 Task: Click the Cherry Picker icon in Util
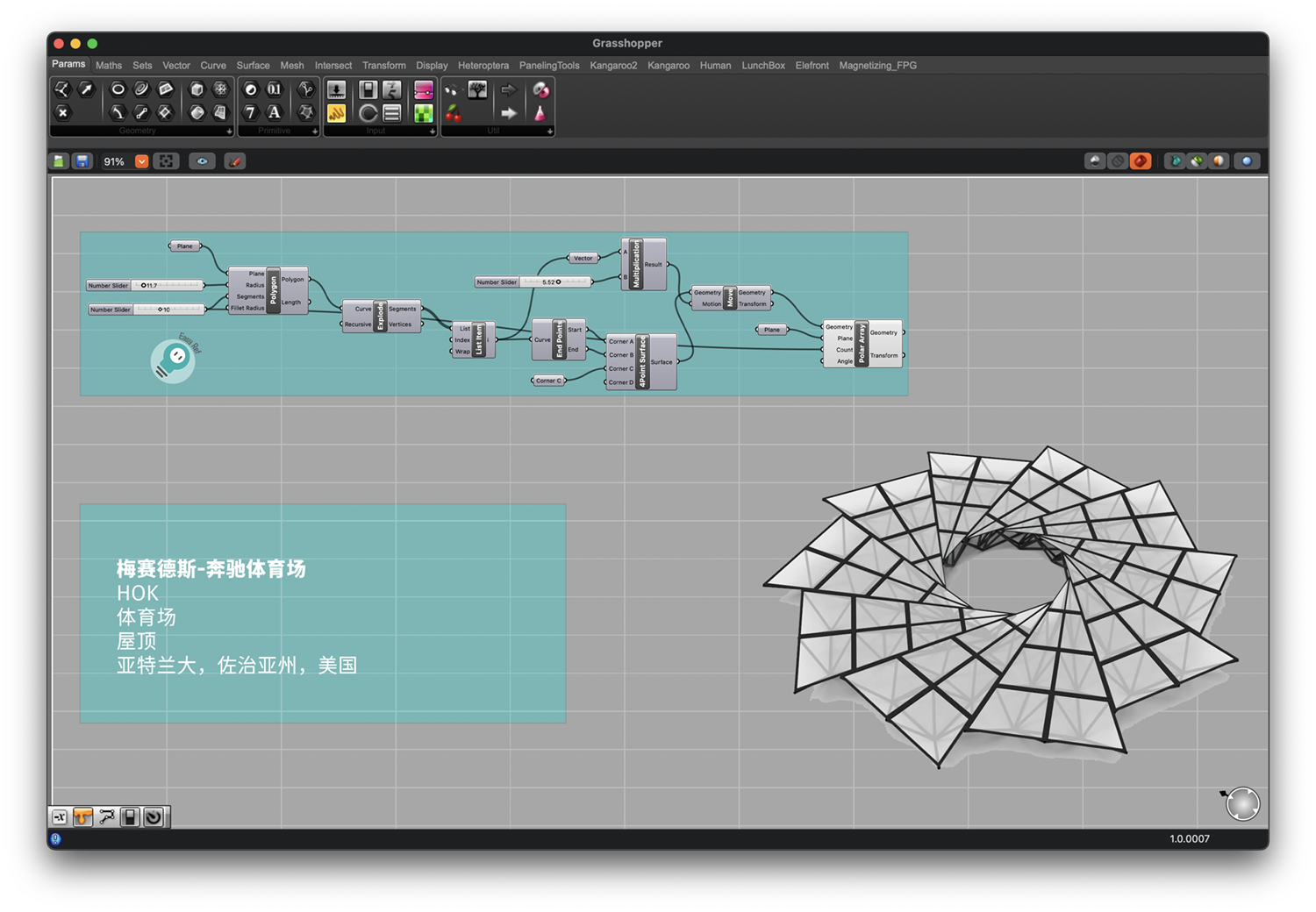click(453, 113)
